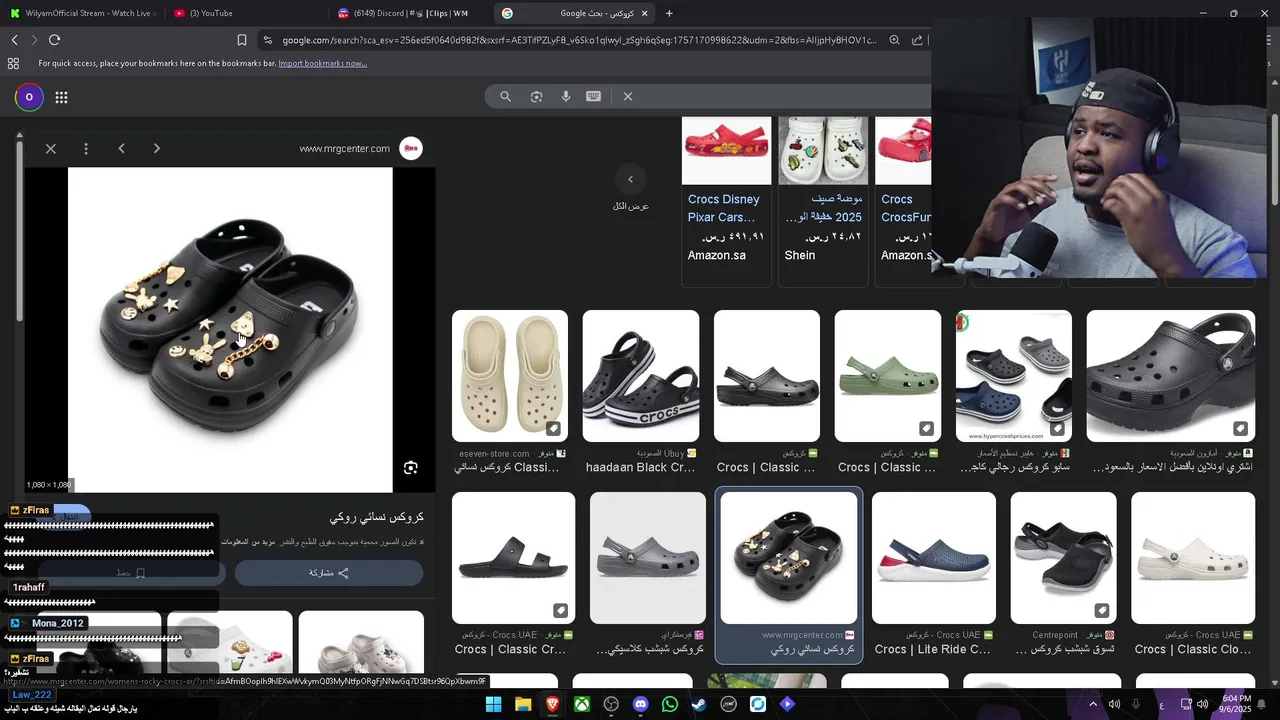Open the browser zoom icon
Image resolution: width=1280 pixels, height=720 pixels.
pos(895,40)
